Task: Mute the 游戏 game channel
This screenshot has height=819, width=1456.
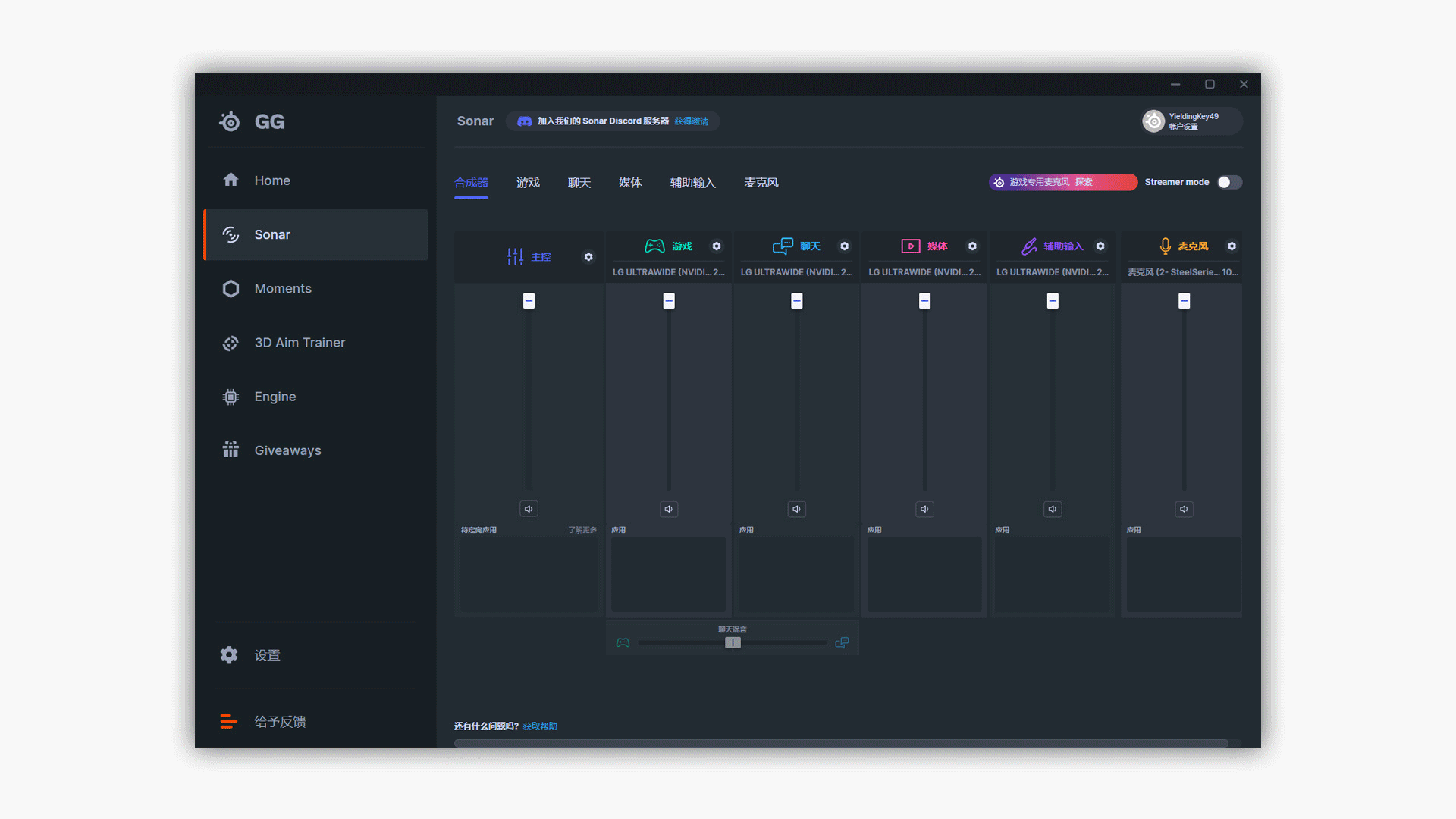Action: [669, 509]
